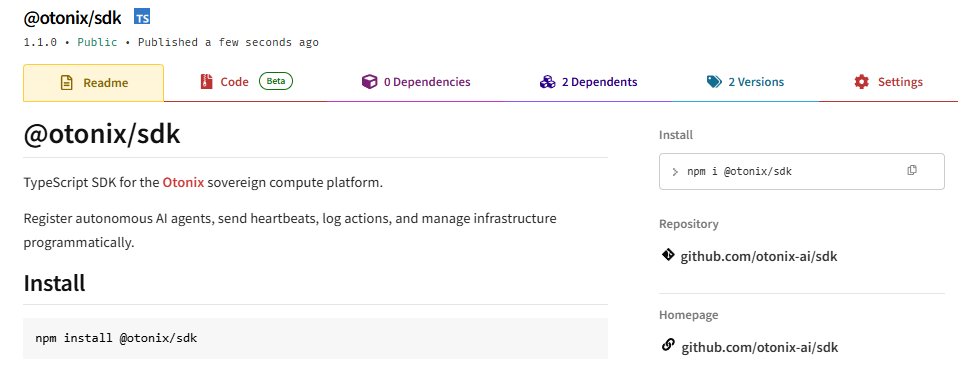Click the version number 1.1.0

tap(40, 42)
